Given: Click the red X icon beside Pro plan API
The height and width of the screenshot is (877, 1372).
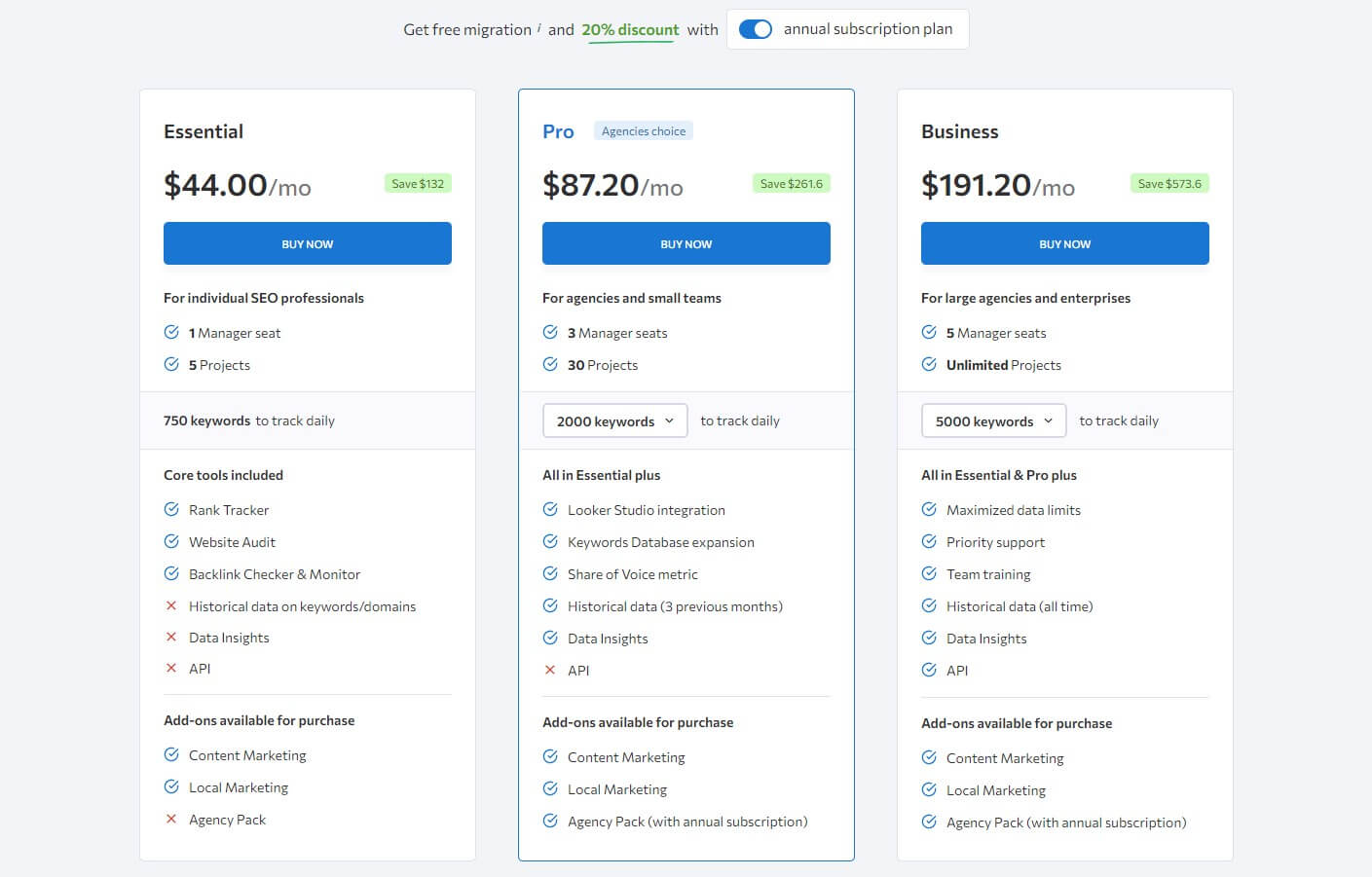Looking at the screenshot, I should pyautogui.click(x=550, y=670).
